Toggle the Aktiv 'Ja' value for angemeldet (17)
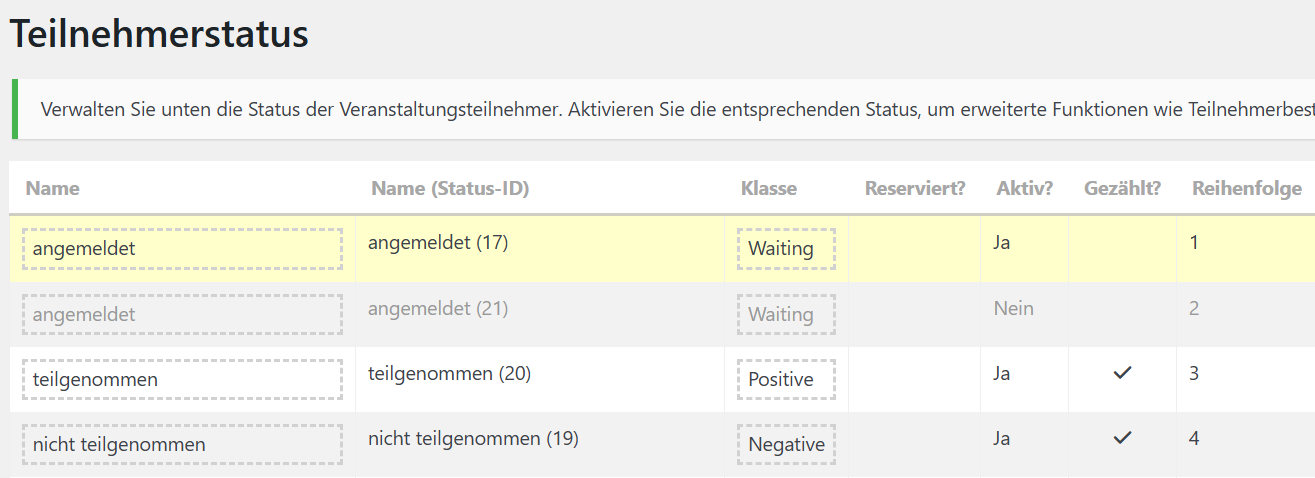The image size is (1315, 478). tap(1002, 242)
